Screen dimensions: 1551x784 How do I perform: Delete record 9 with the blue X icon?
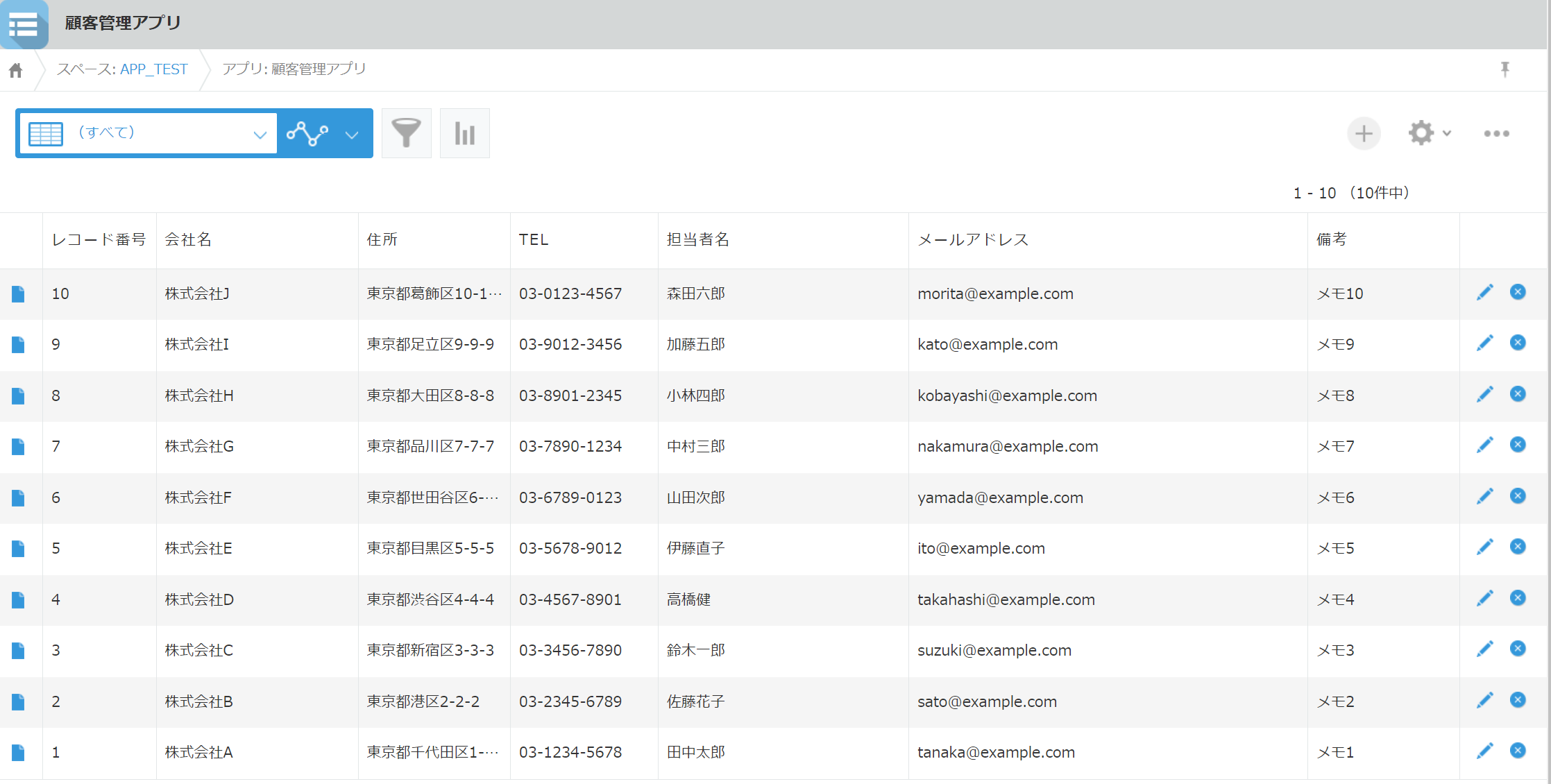tap(1518, 343)
